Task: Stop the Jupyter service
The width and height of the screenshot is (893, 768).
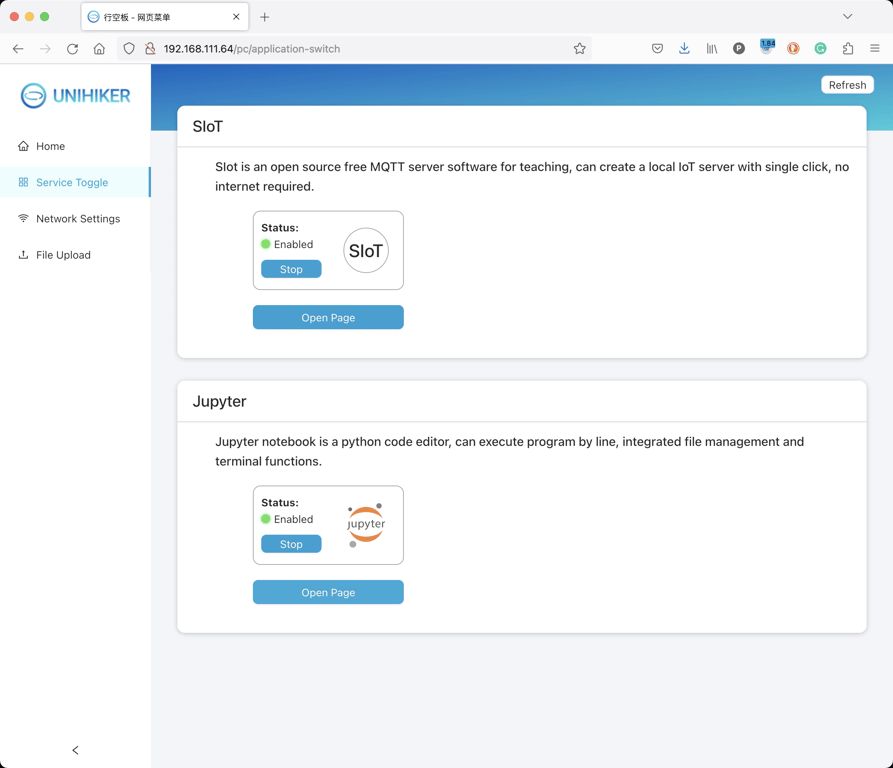Action: [291, 544]
